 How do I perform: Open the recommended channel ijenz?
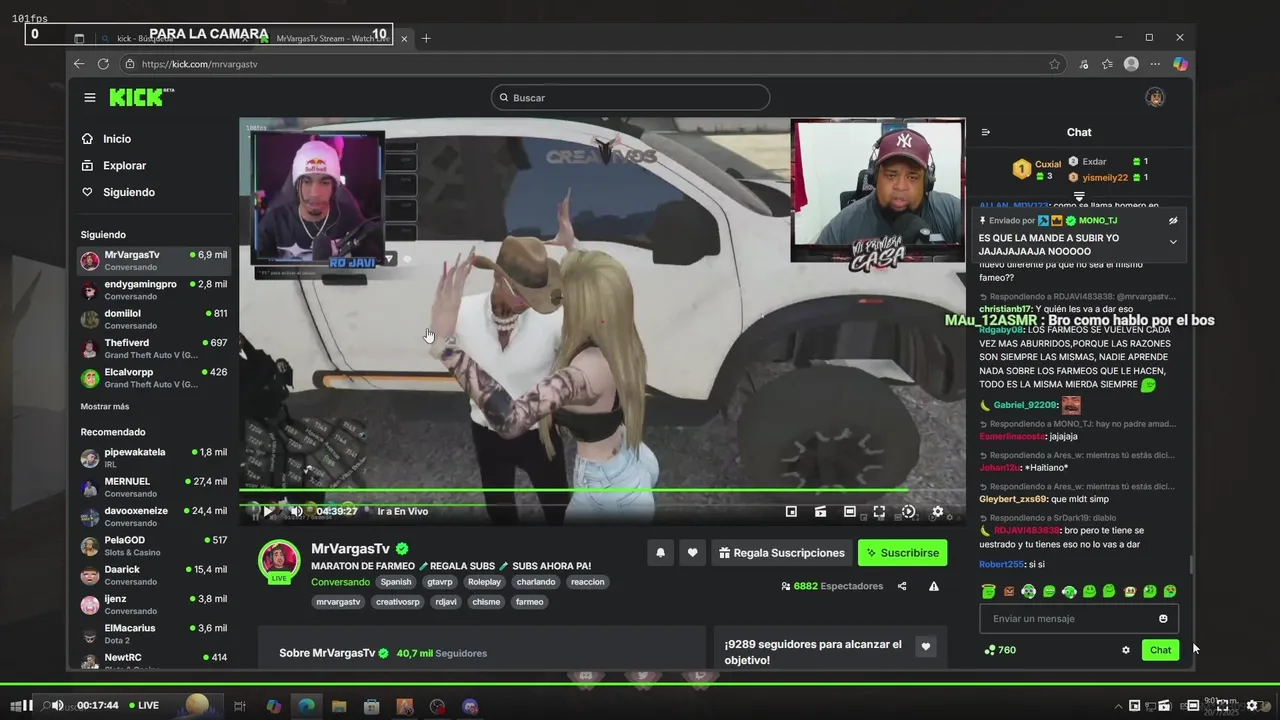click(154, 603)
